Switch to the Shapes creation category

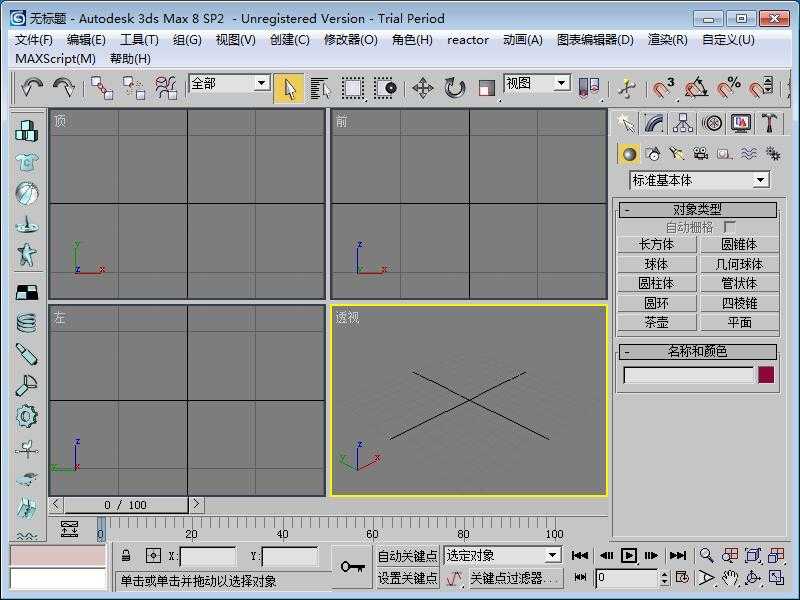(653, 154)
